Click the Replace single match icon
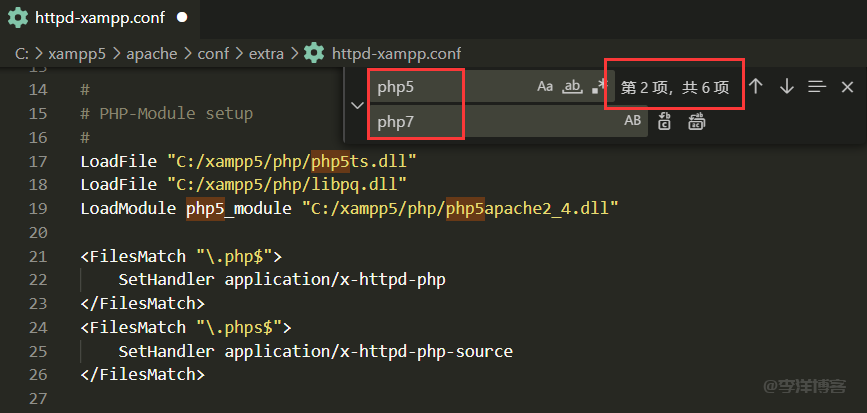Screen dimensions: 867x413 666,121
